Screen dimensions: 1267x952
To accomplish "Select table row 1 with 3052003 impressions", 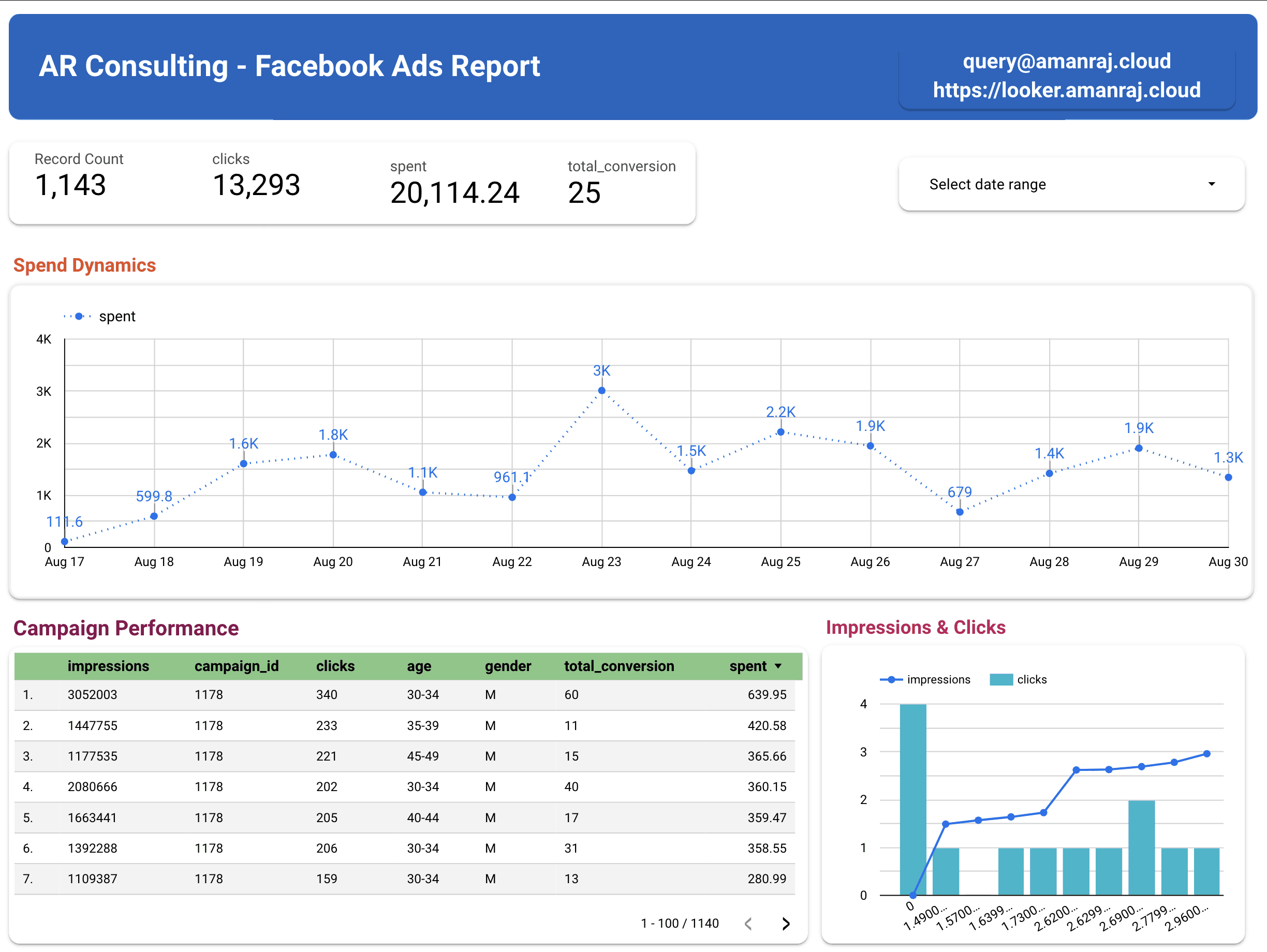I will [401, 694].
